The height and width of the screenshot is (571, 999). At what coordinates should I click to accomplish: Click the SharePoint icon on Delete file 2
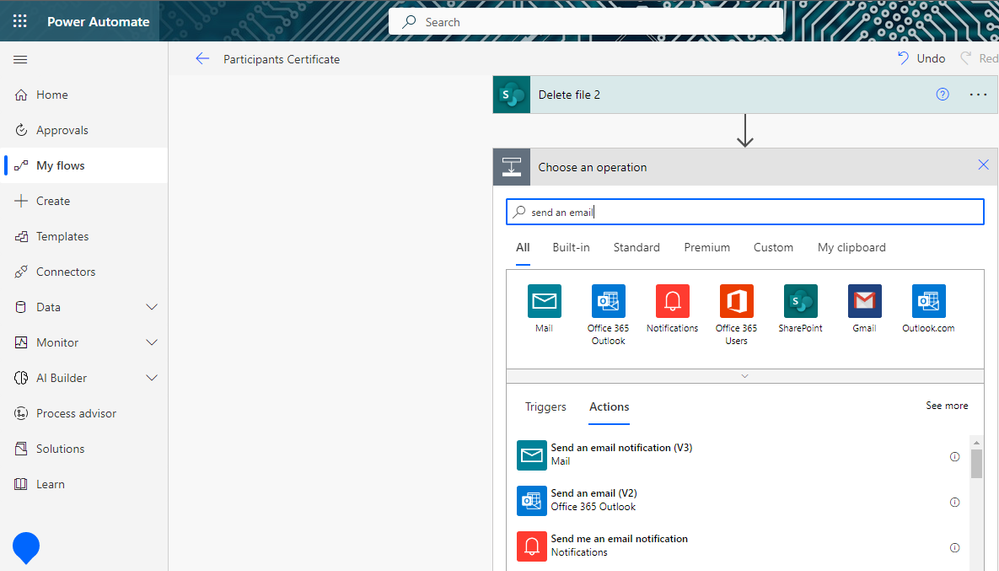(x=512, y=94)
